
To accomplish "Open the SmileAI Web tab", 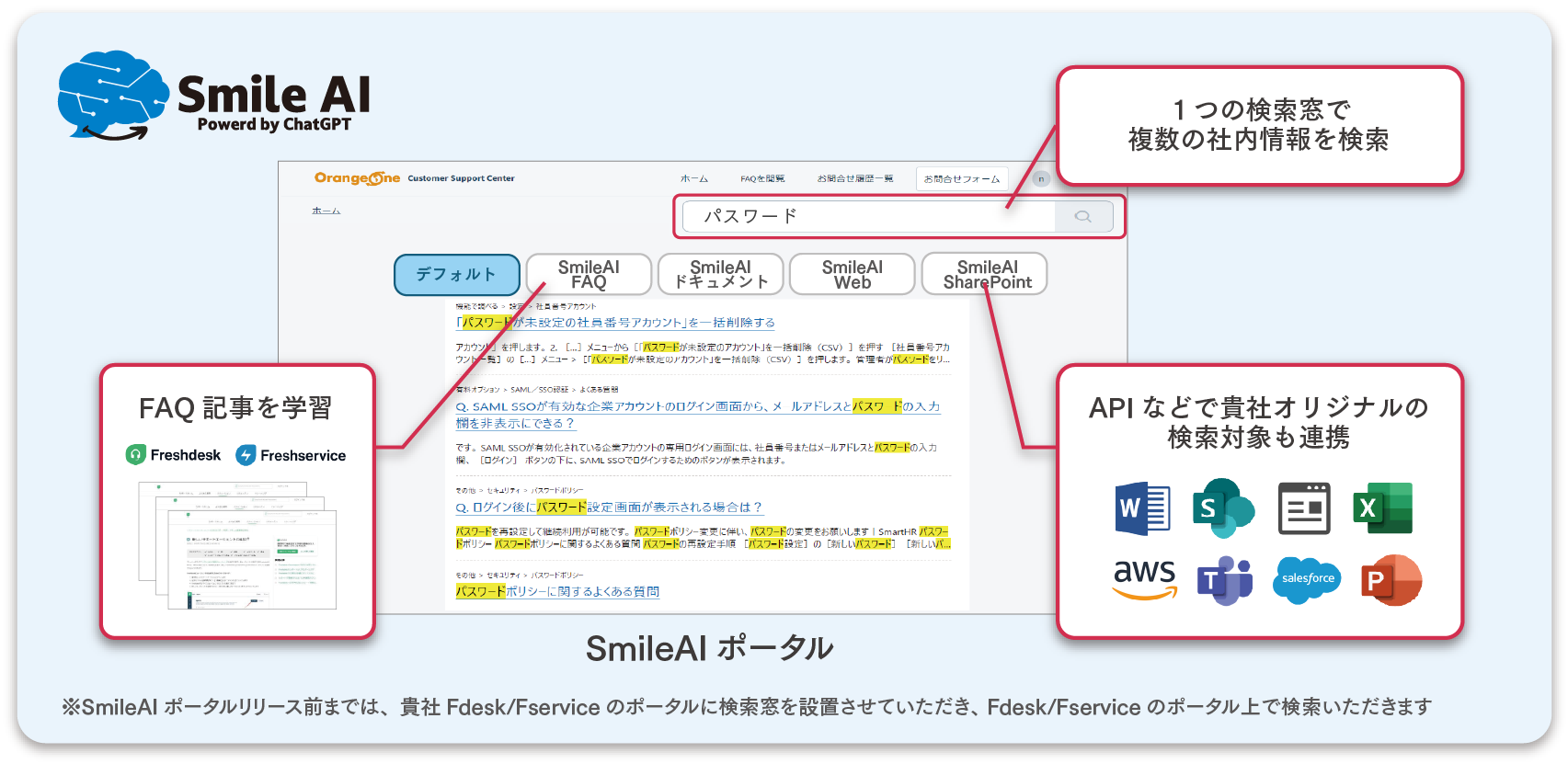I will click(x=853, y=274).
